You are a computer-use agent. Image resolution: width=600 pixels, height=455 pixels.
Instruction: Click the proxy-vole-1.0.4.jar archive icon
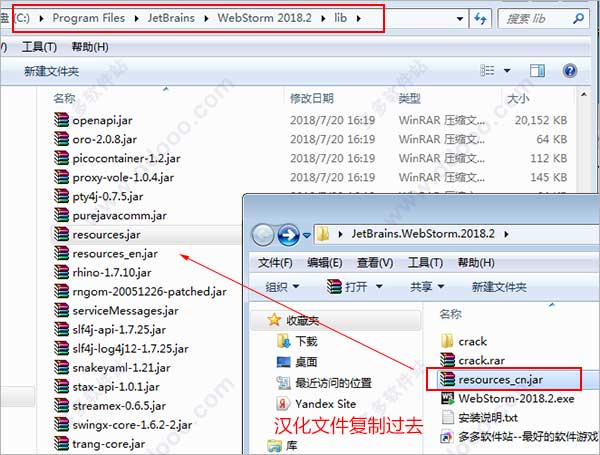click(x=61, y=177)
